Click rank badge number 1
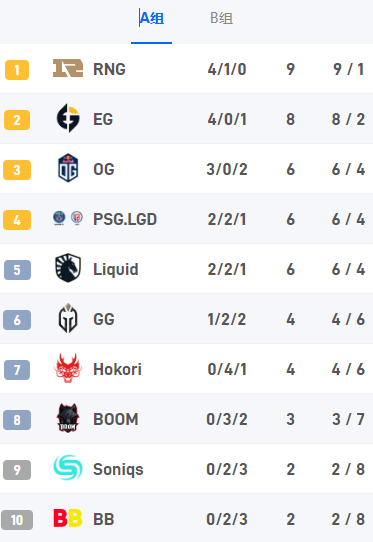 tap(17, 70)
